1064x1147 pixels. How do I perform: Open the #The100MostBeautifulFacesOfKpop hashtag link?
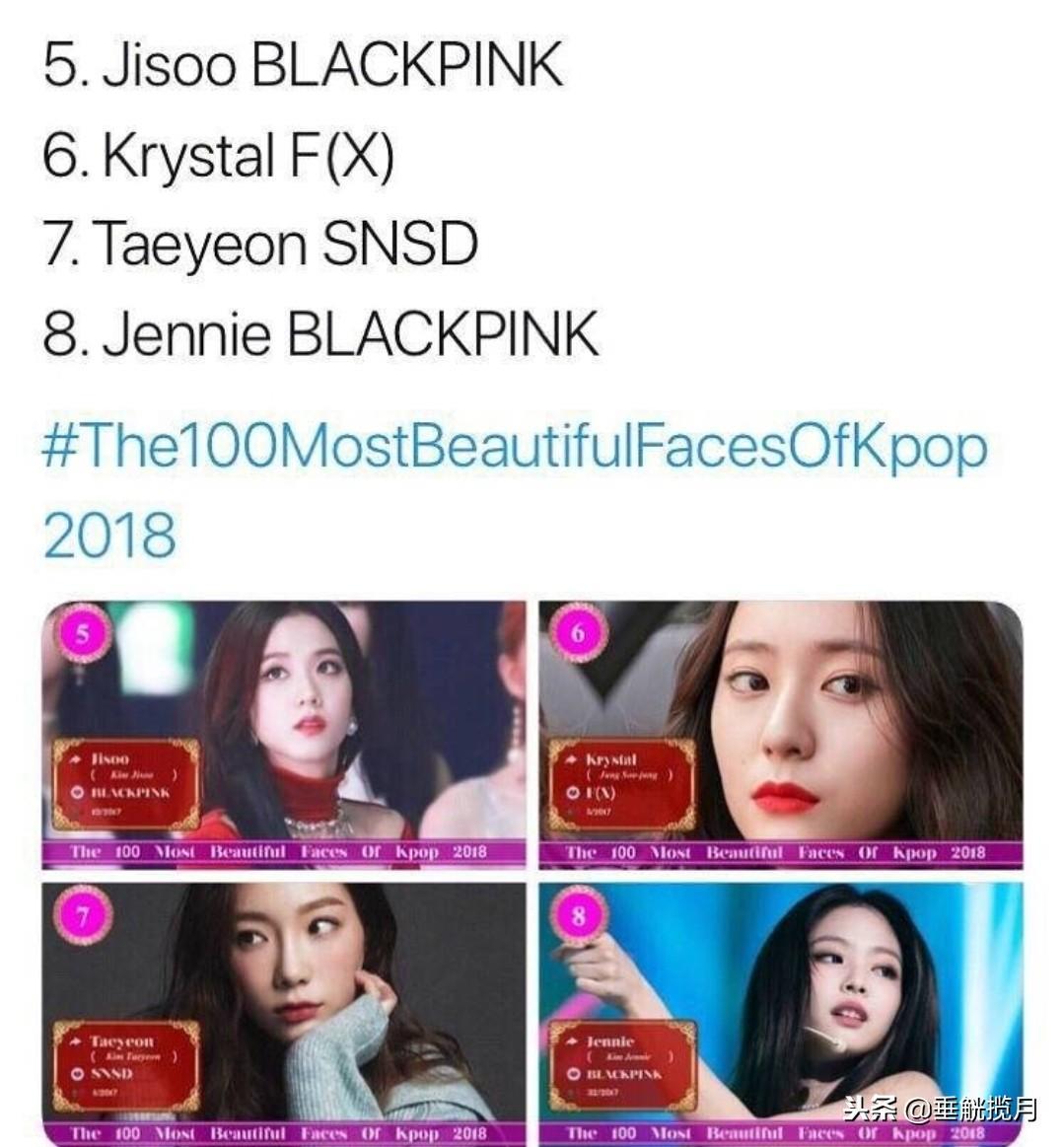[515, 449]
